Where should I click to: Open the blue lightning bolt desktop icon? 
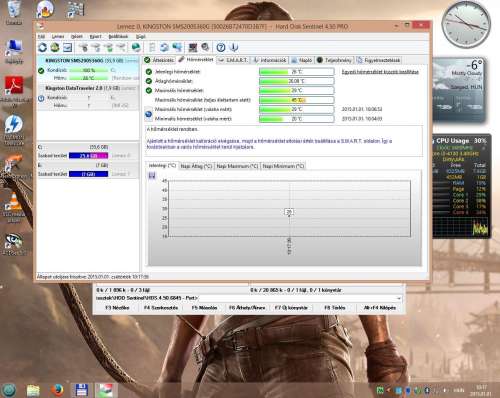(14, 130)
